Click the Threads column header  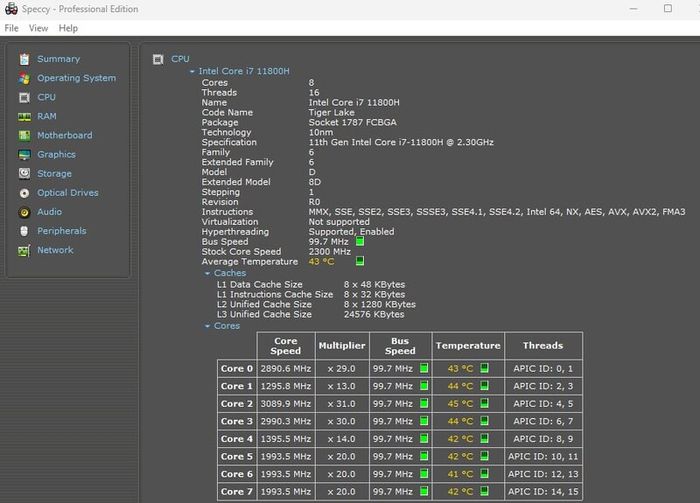click(x=543, y=346)
